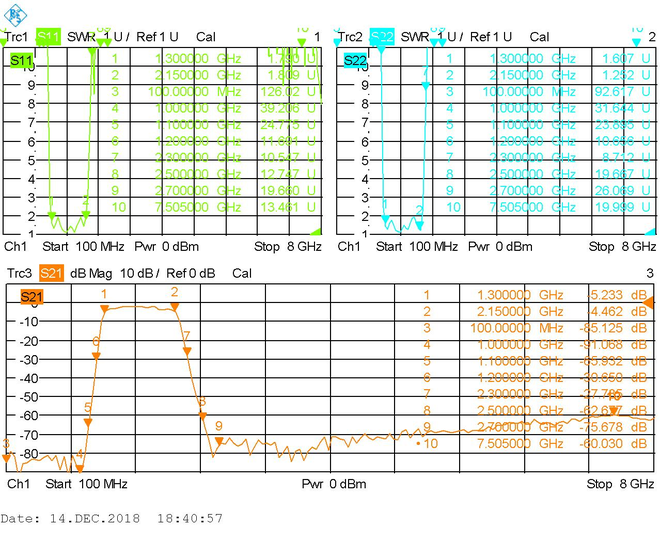Click the highlighted S22 label in Trc2 header

(x=382, y=37)
